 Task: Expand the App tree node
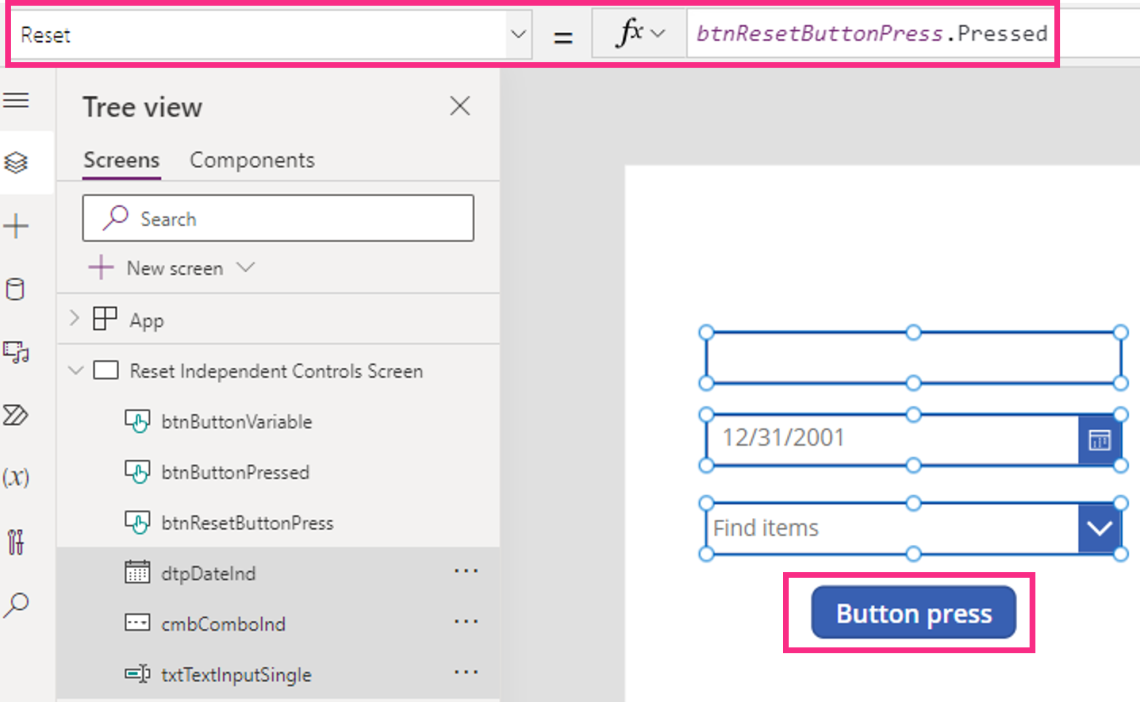[x=74, y=320]
